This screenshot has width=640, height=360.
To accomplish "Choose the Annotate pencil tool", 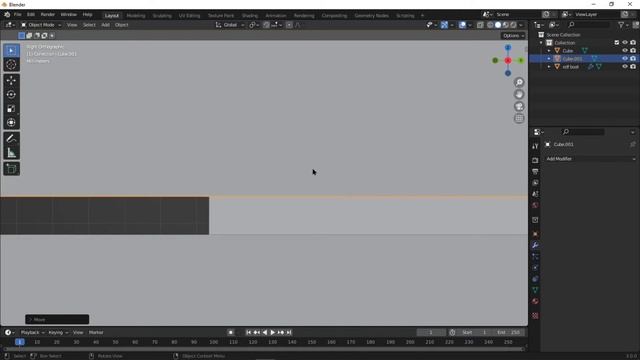I will click(11, 138).
